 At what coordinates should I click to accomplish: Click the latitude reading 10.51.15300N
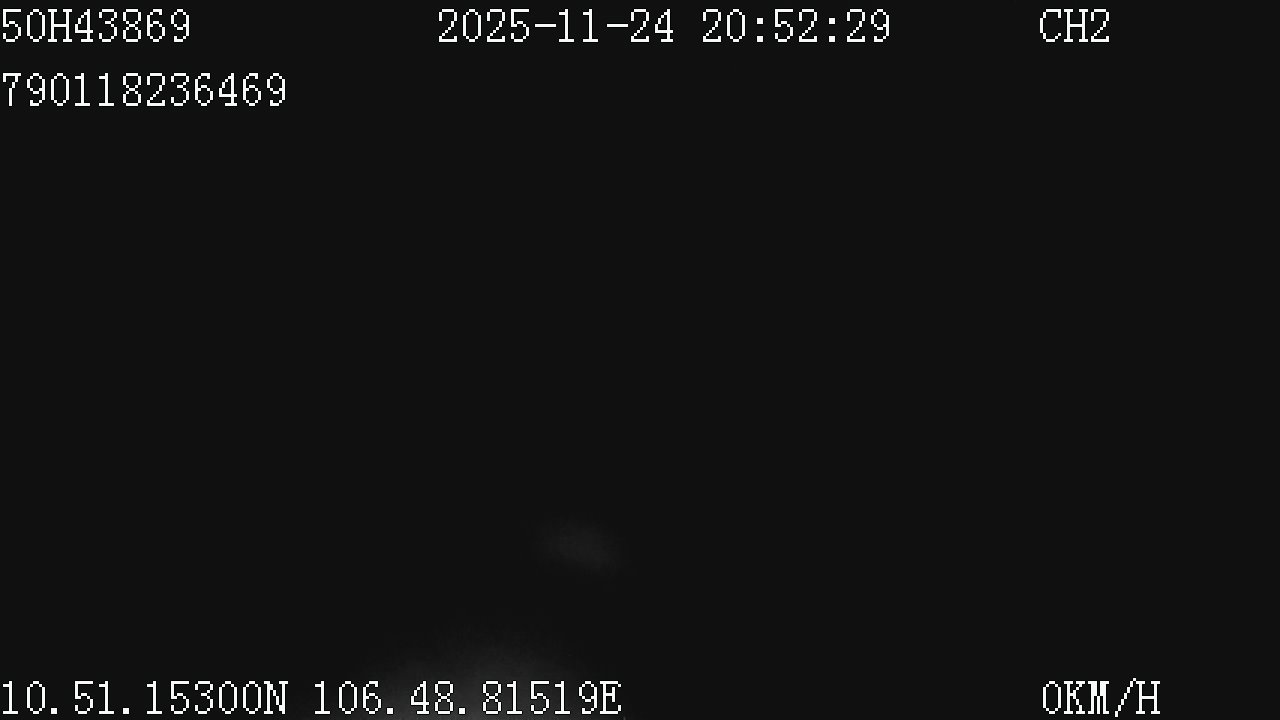click(144, 698)
